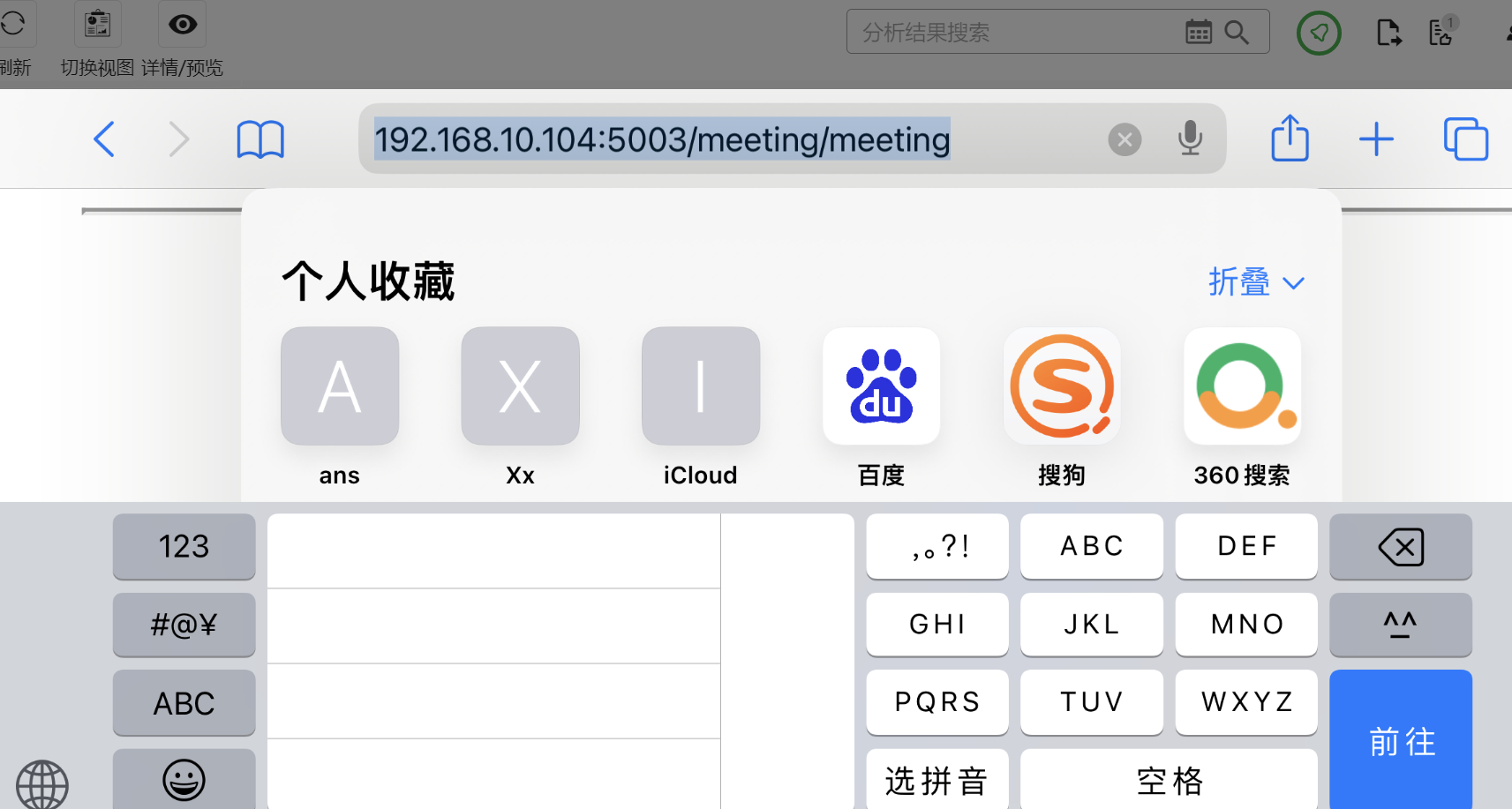Toggle the 详情/预览 eye icon

point(183,25)
